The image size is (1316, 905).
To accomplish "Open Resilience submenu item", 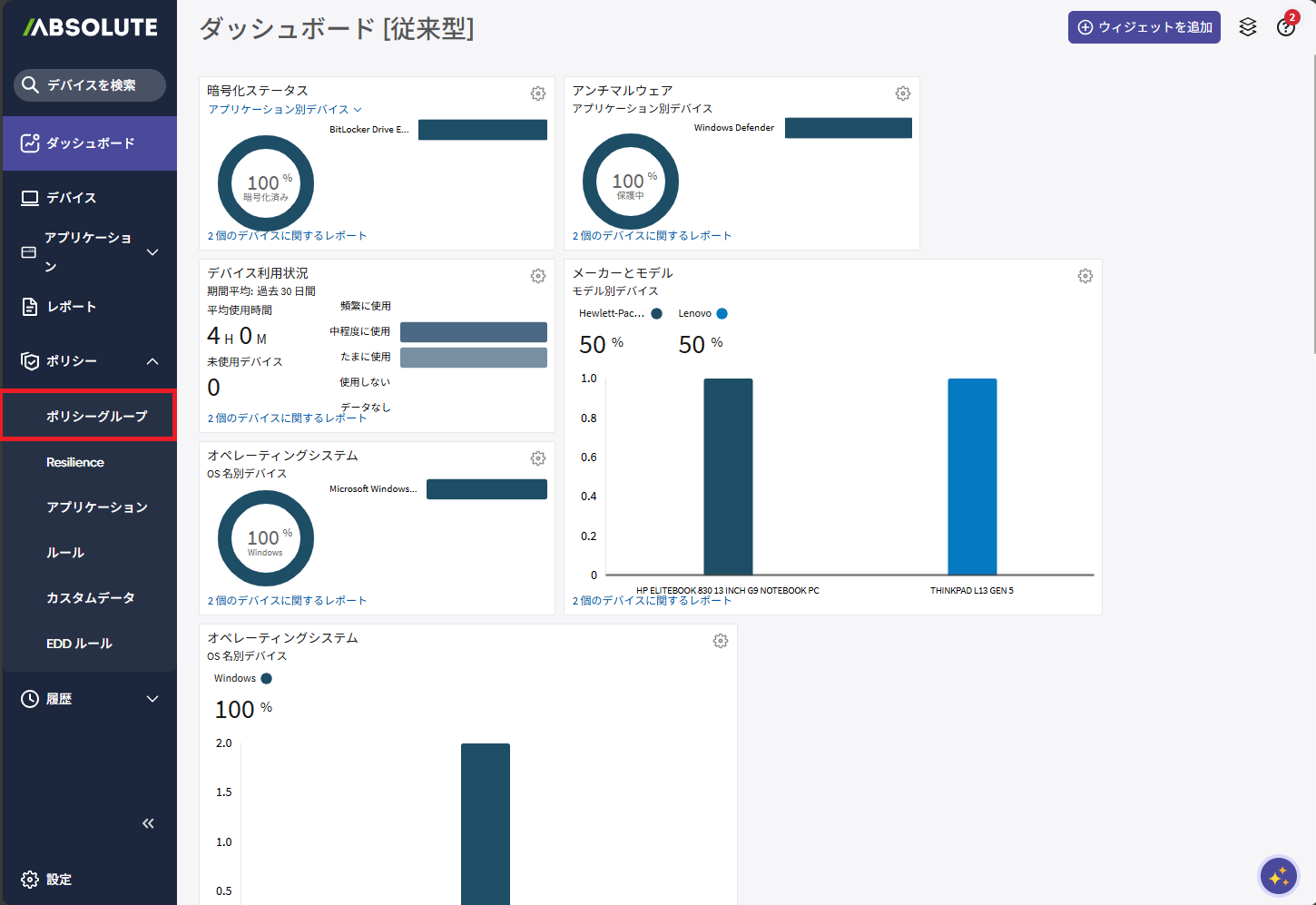I will tap(75, 462).
